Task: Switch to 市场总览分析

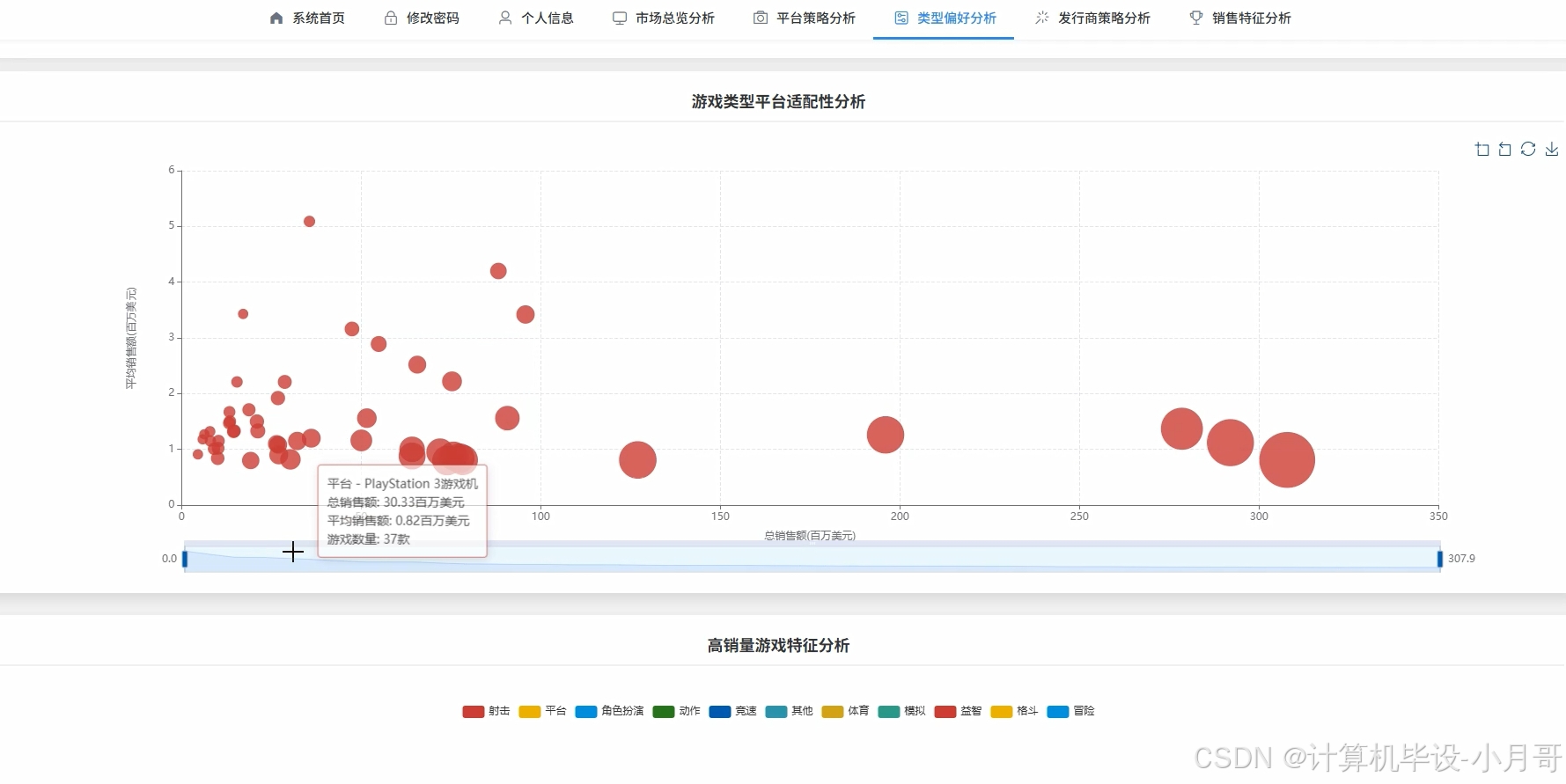Action: 664,18
